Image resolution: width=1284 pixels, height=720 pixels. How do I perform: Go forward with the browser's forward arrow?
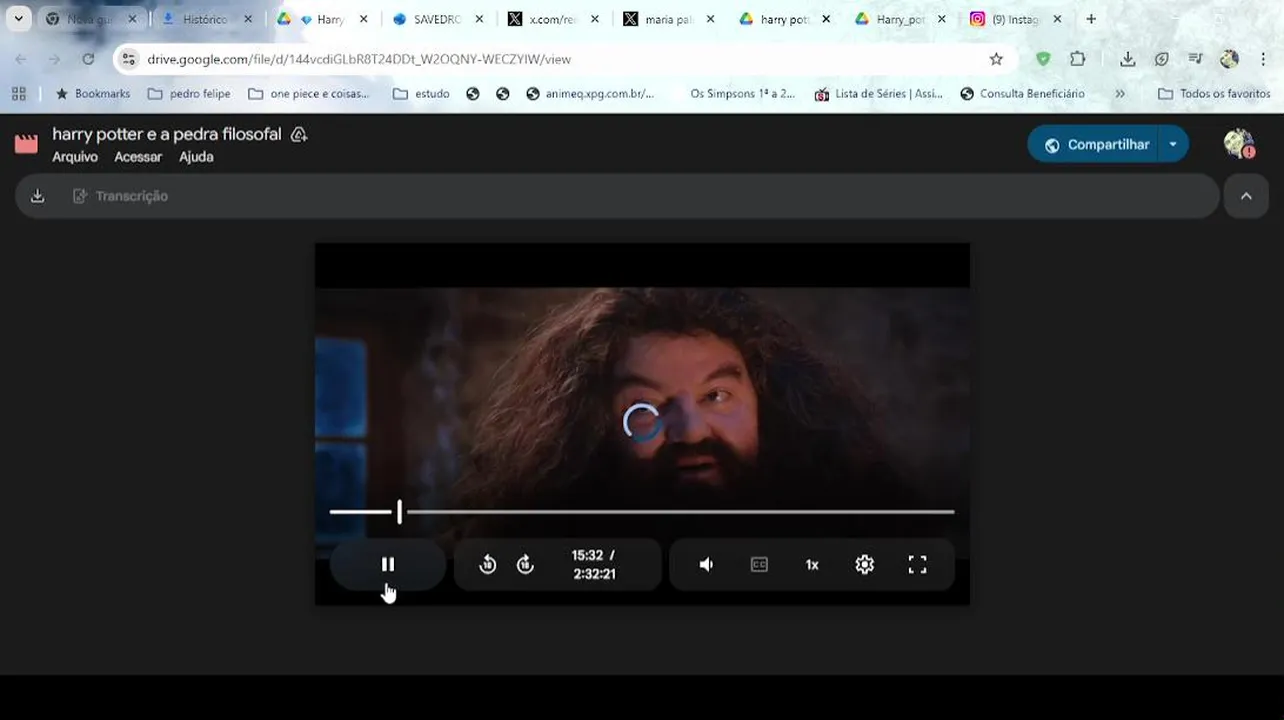(54, 59)
